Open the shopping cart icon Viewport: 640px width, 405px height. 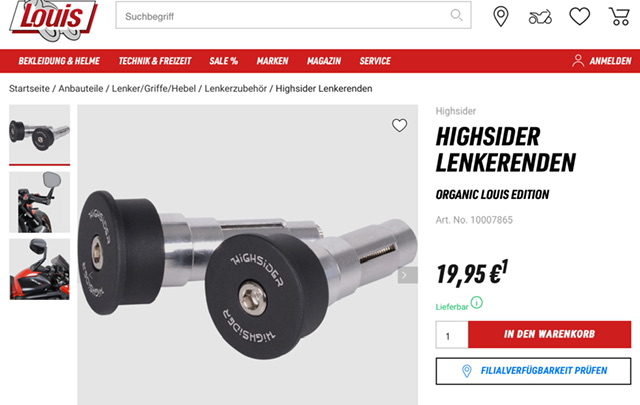pyautogui.click(x=619, y=17)
